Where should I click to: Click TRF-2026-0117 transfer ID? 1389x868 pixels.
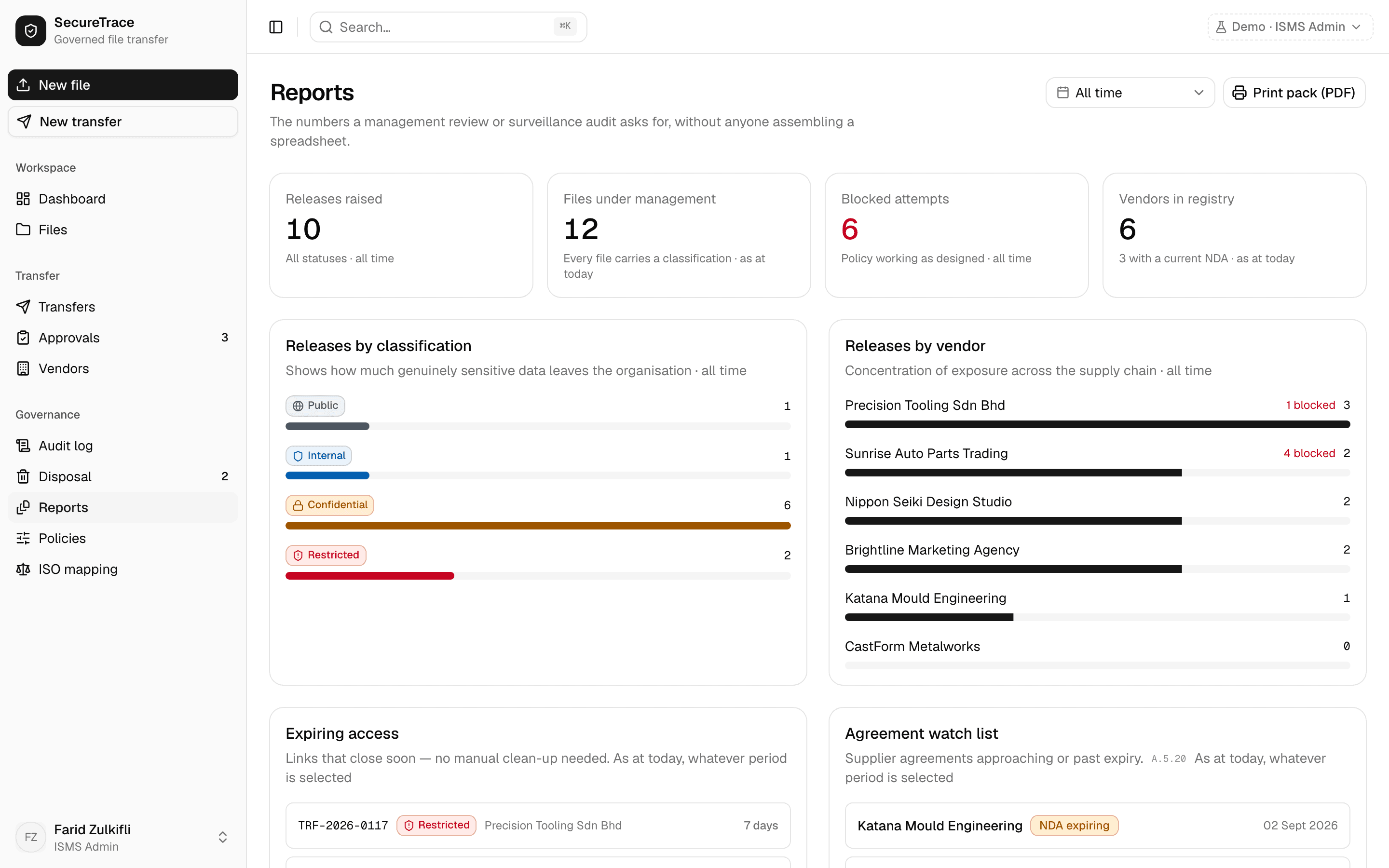coord(342,825)
